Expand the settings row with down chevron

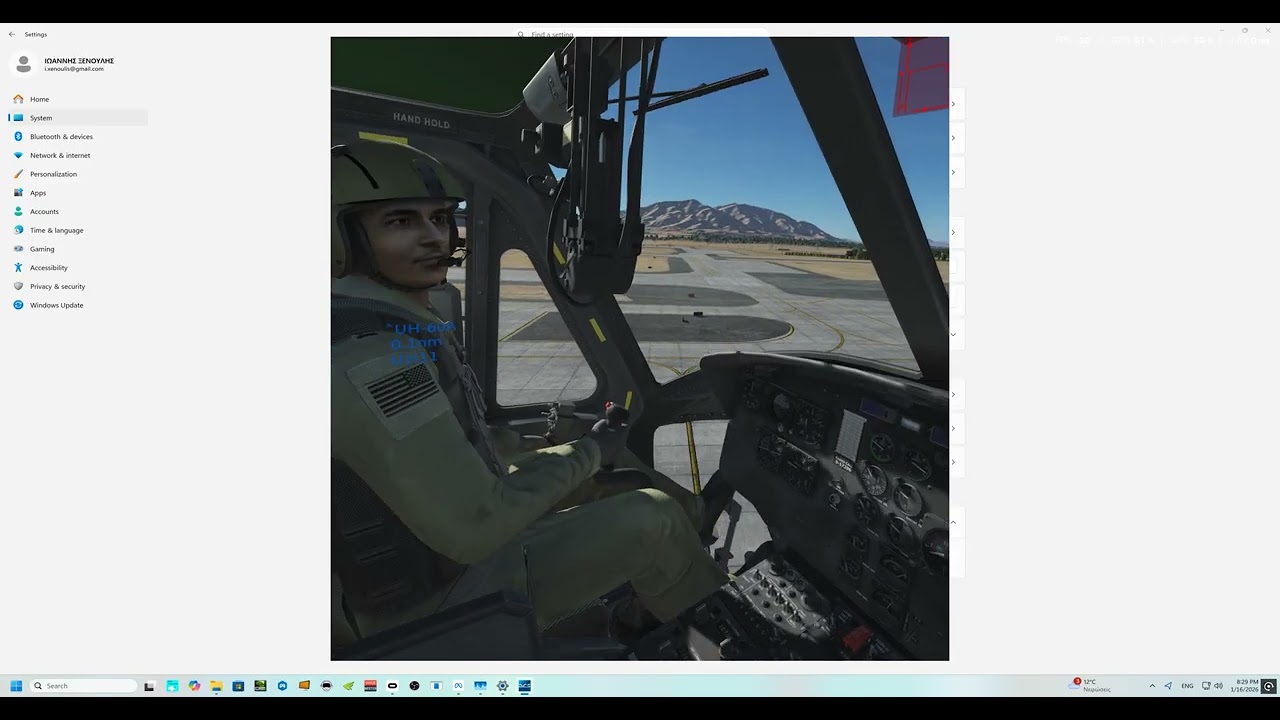point(953,334)
